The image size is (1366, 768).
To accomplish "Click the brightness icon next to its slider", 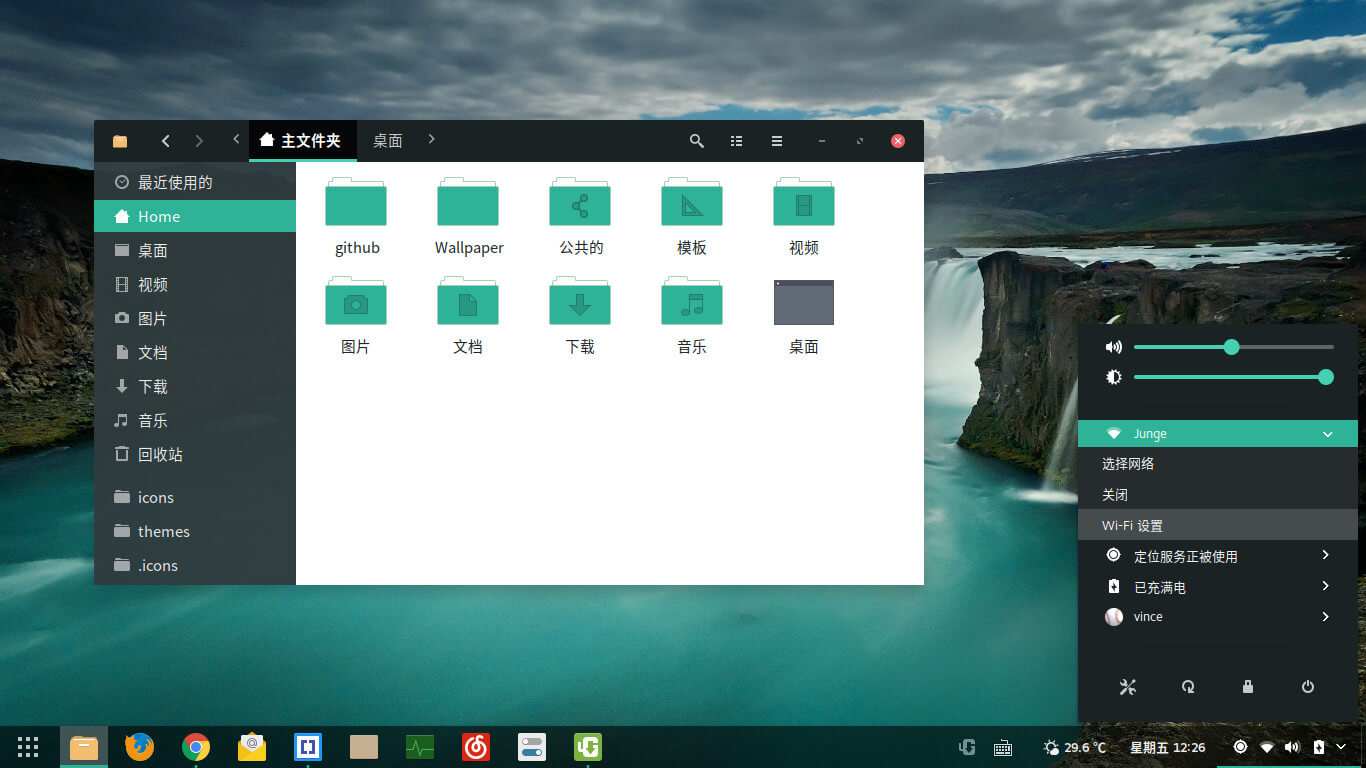I will point(1113,377).
